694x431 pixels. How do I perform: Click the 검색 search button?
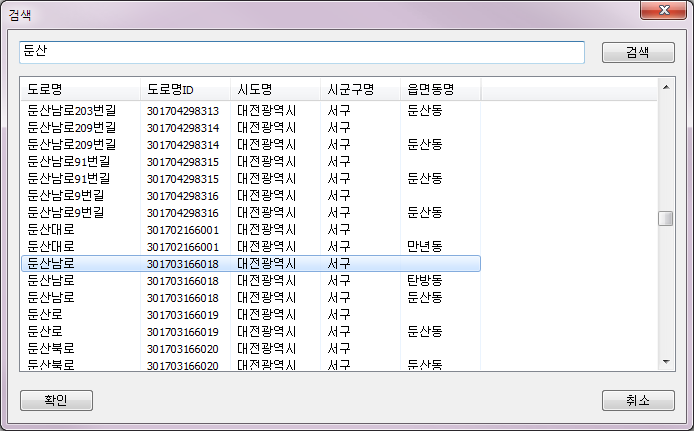[x=637, y=52]
